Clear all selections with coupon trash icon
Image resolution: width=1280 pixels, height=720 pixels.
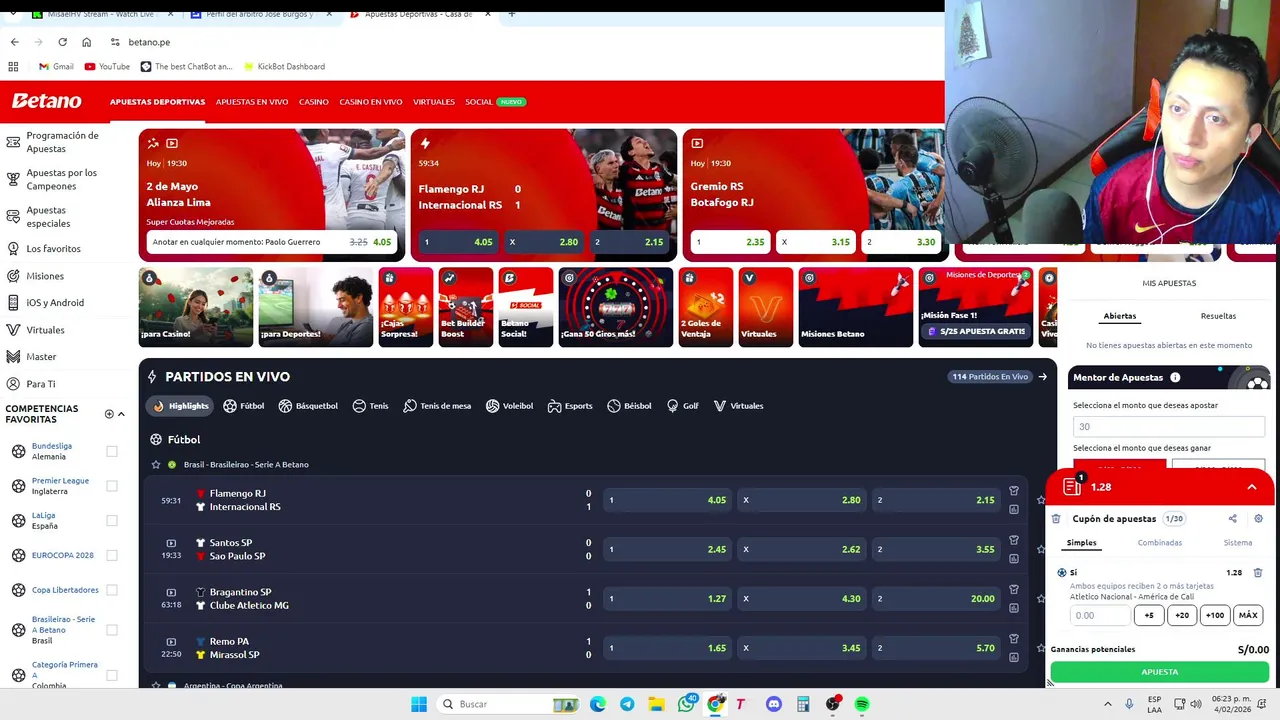(1056, 519)
